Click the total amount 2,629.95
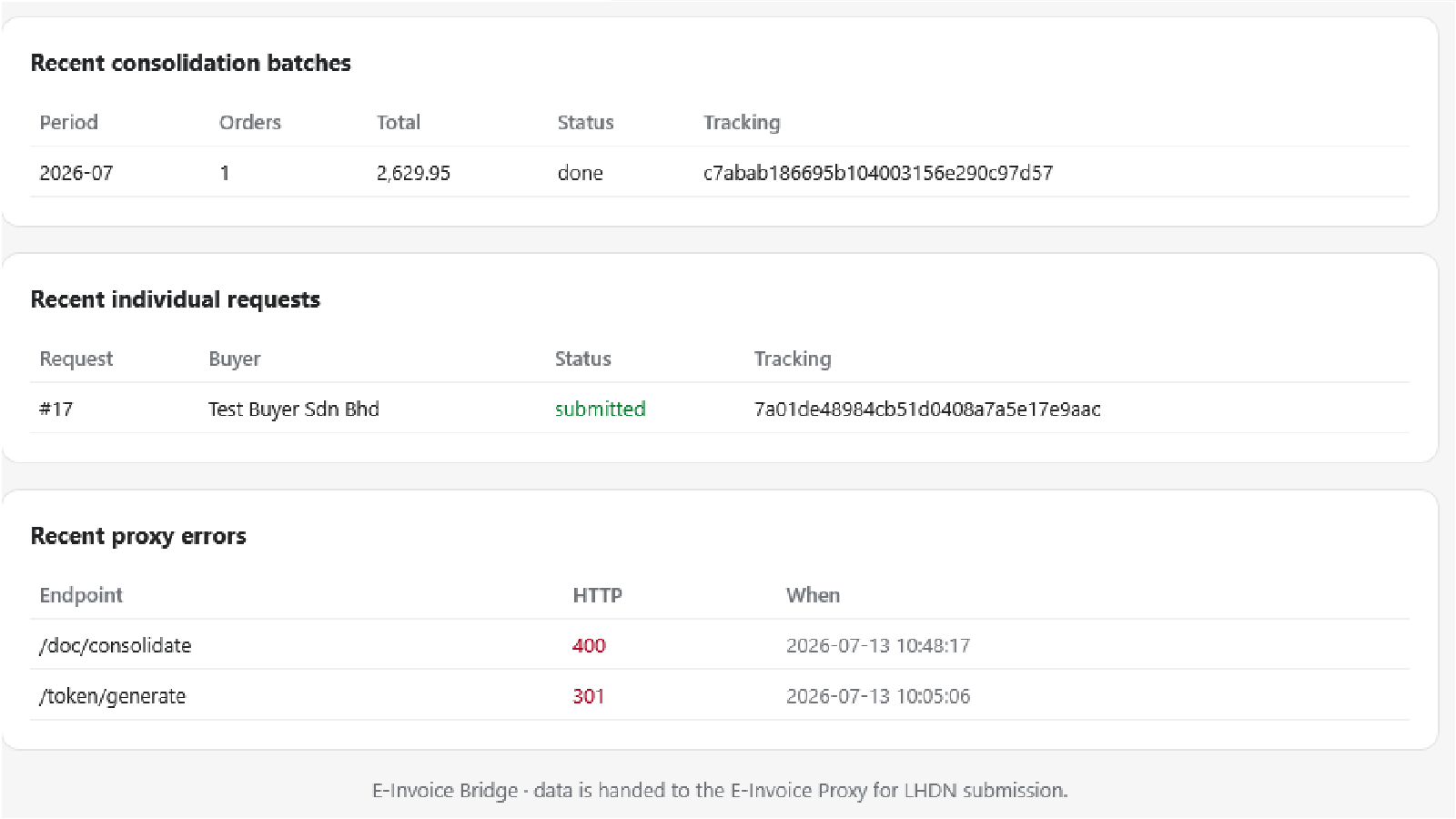 [x=413, y=173]
